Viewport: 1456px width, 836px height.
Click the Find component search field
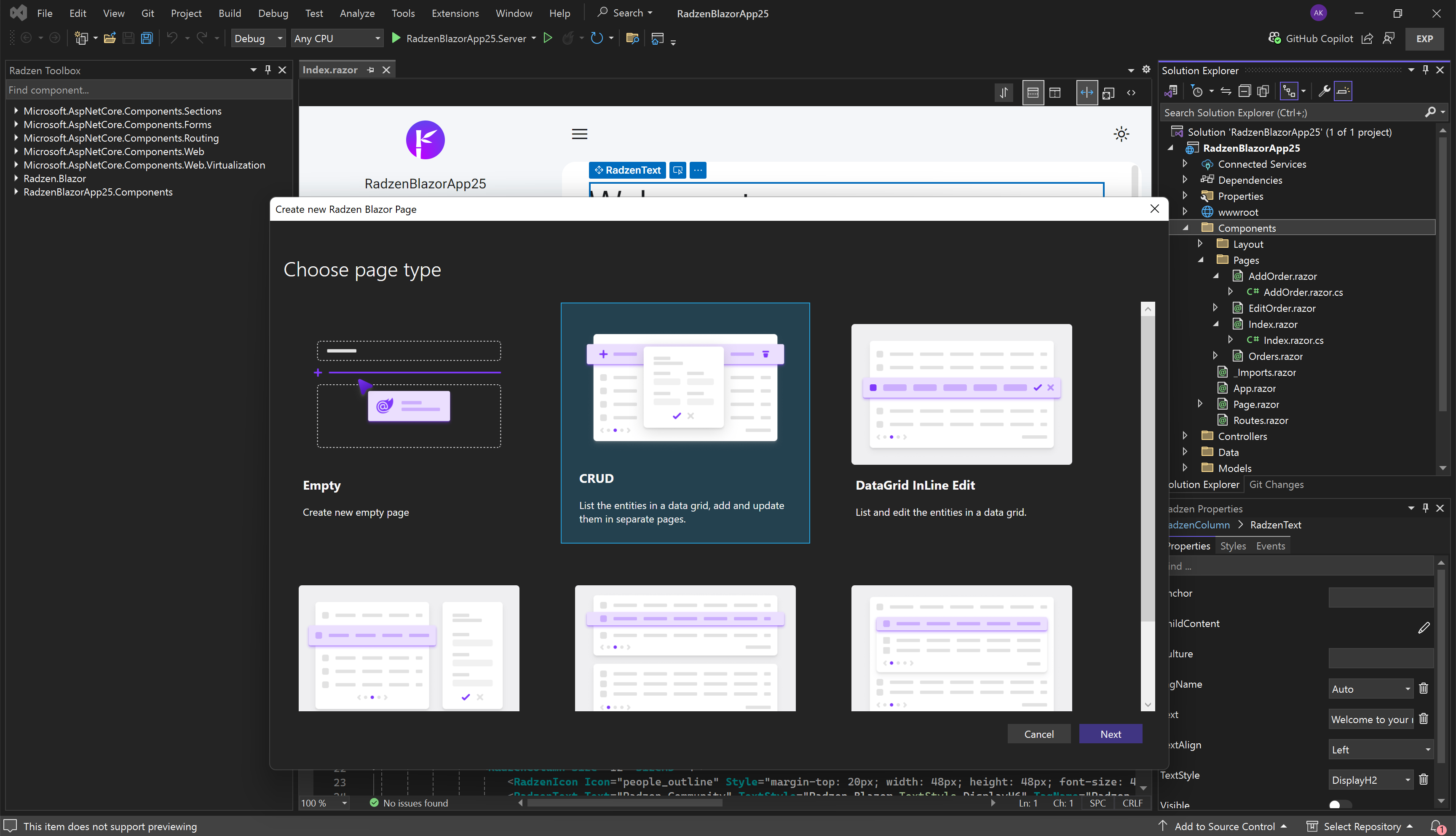(x=148, y=90)
